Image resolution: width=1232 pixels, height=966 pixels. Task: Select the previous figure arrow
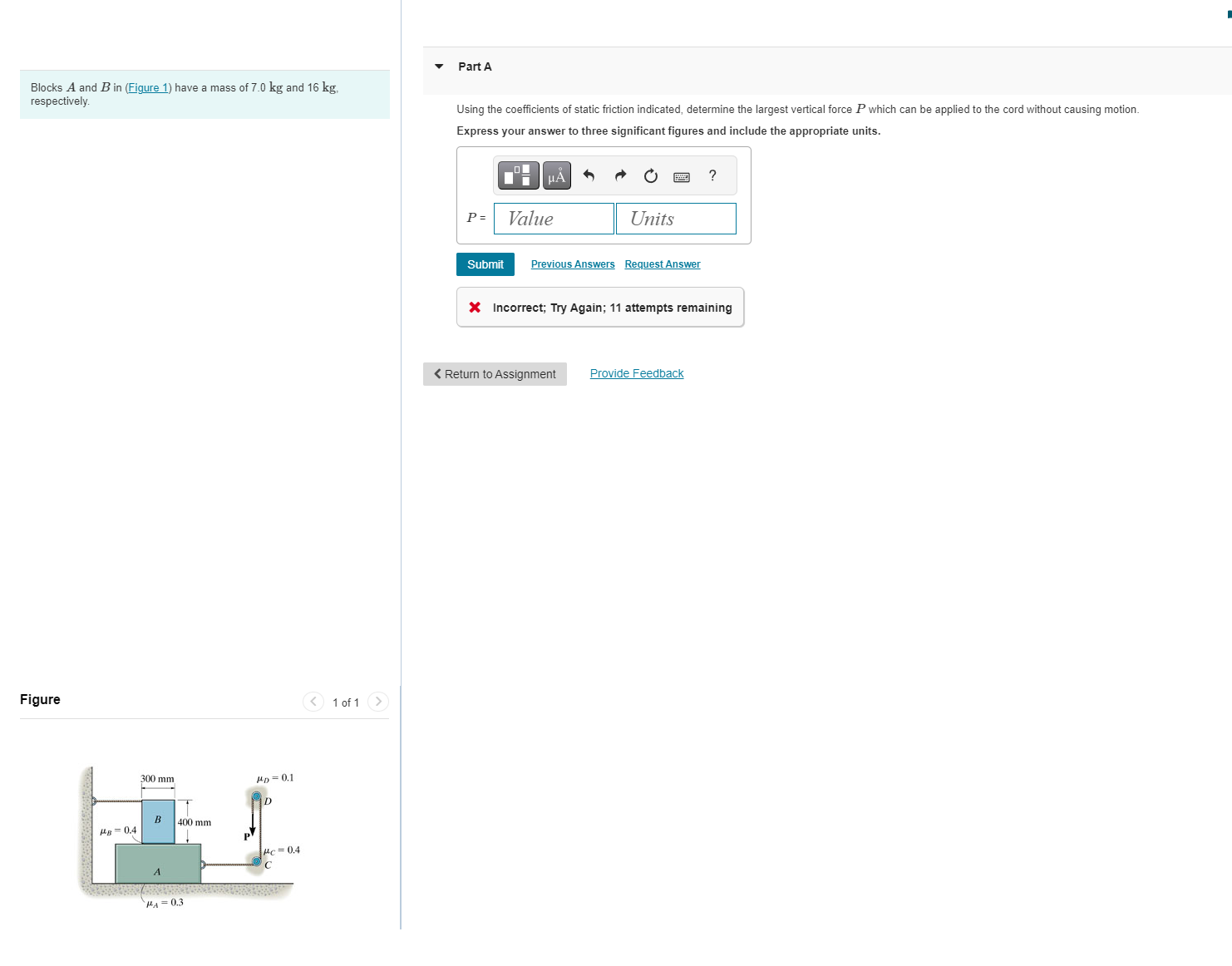313,702
